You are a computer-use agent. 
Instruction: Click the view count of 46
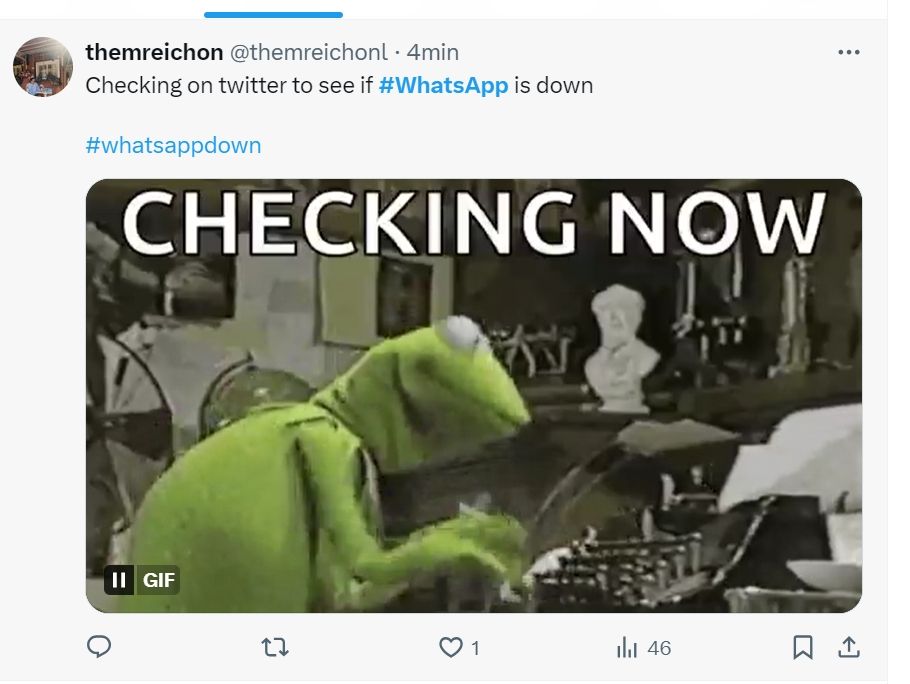tap(659, 648)
